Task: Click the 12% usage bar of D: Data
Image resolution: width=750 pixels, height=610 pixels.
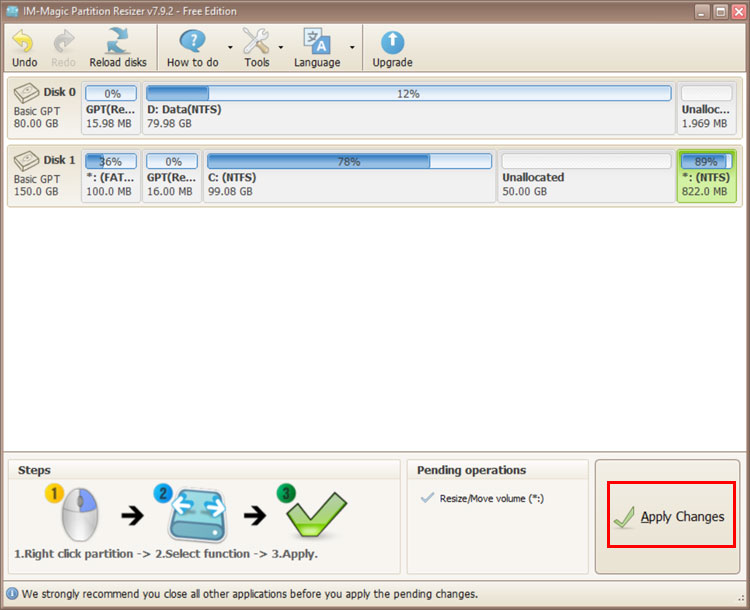Action: (408, 93)
